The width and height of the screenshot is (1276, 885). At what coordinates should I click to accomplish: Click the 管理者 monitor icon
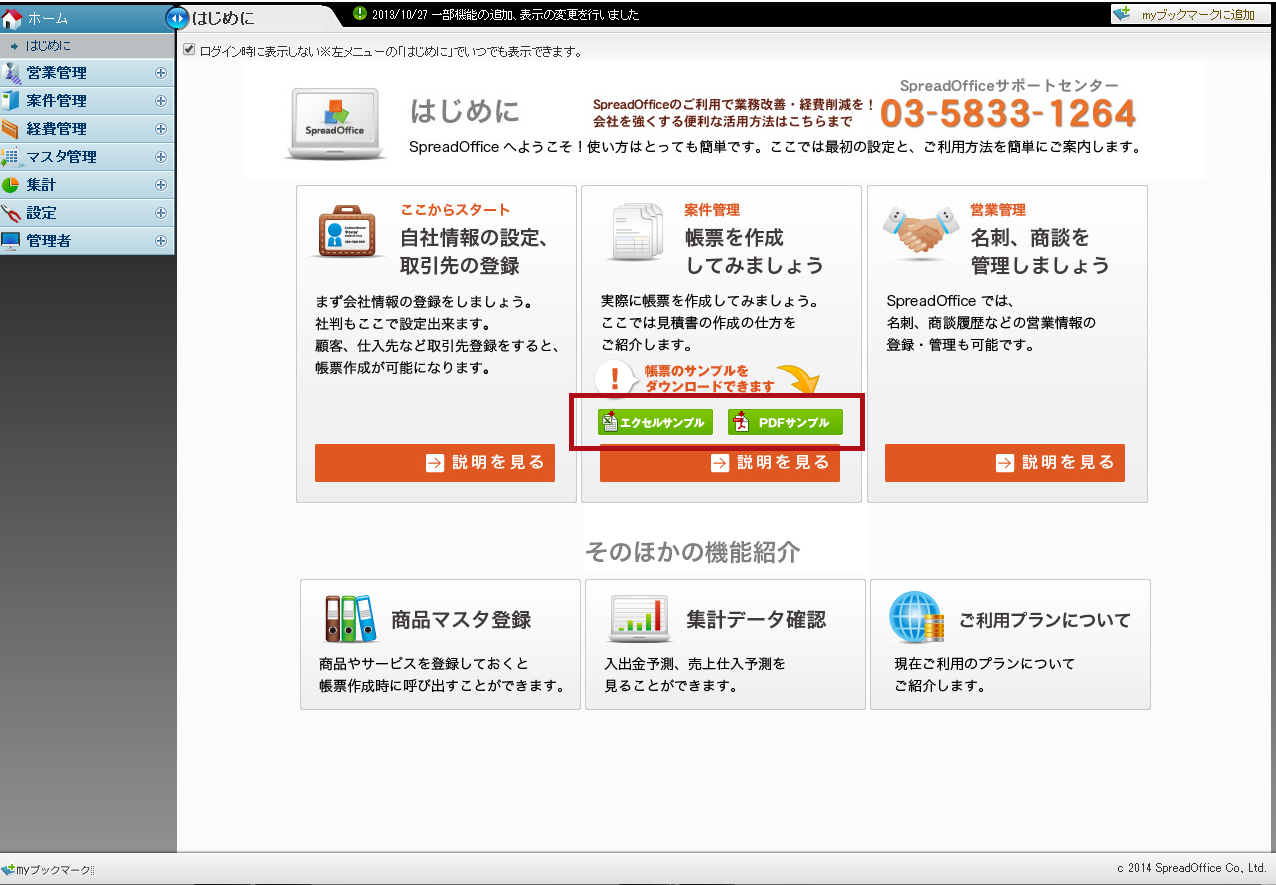[x=12, y=241]
